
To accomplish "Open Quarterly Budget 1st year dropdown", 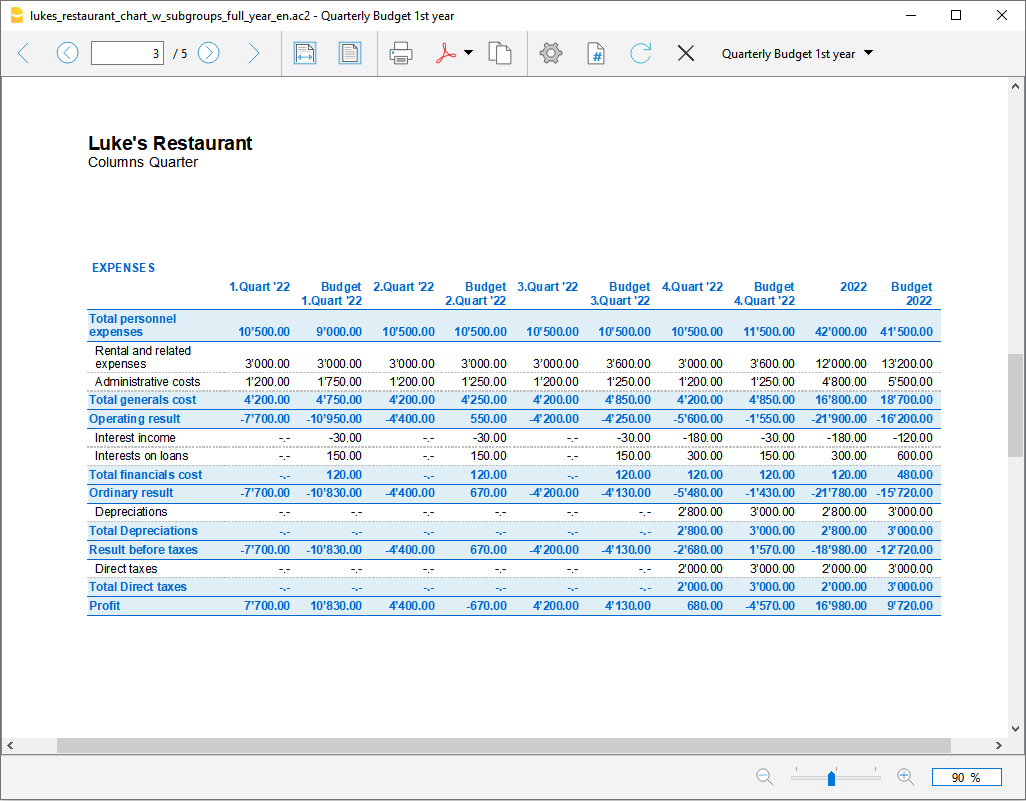I will click(797, 54).
